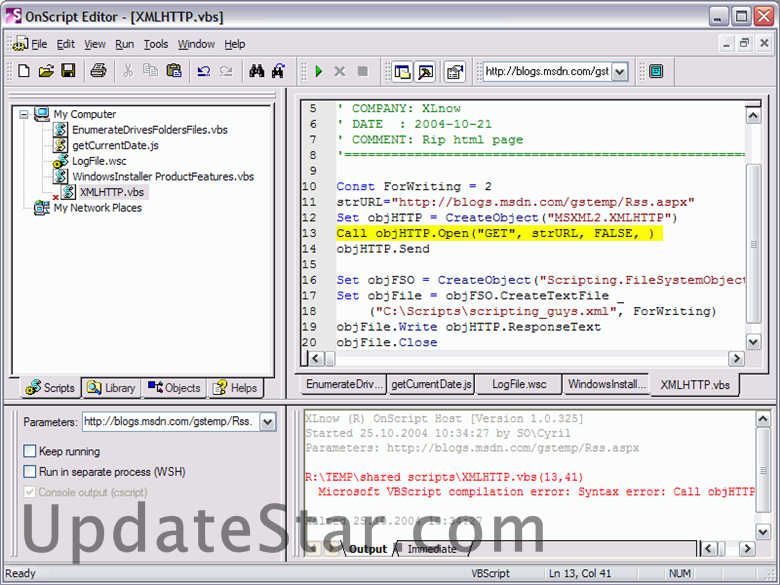Screen dimensions: 780x585
Task: Enable Run in separate process (WSH)
Action: pos(30,472)
